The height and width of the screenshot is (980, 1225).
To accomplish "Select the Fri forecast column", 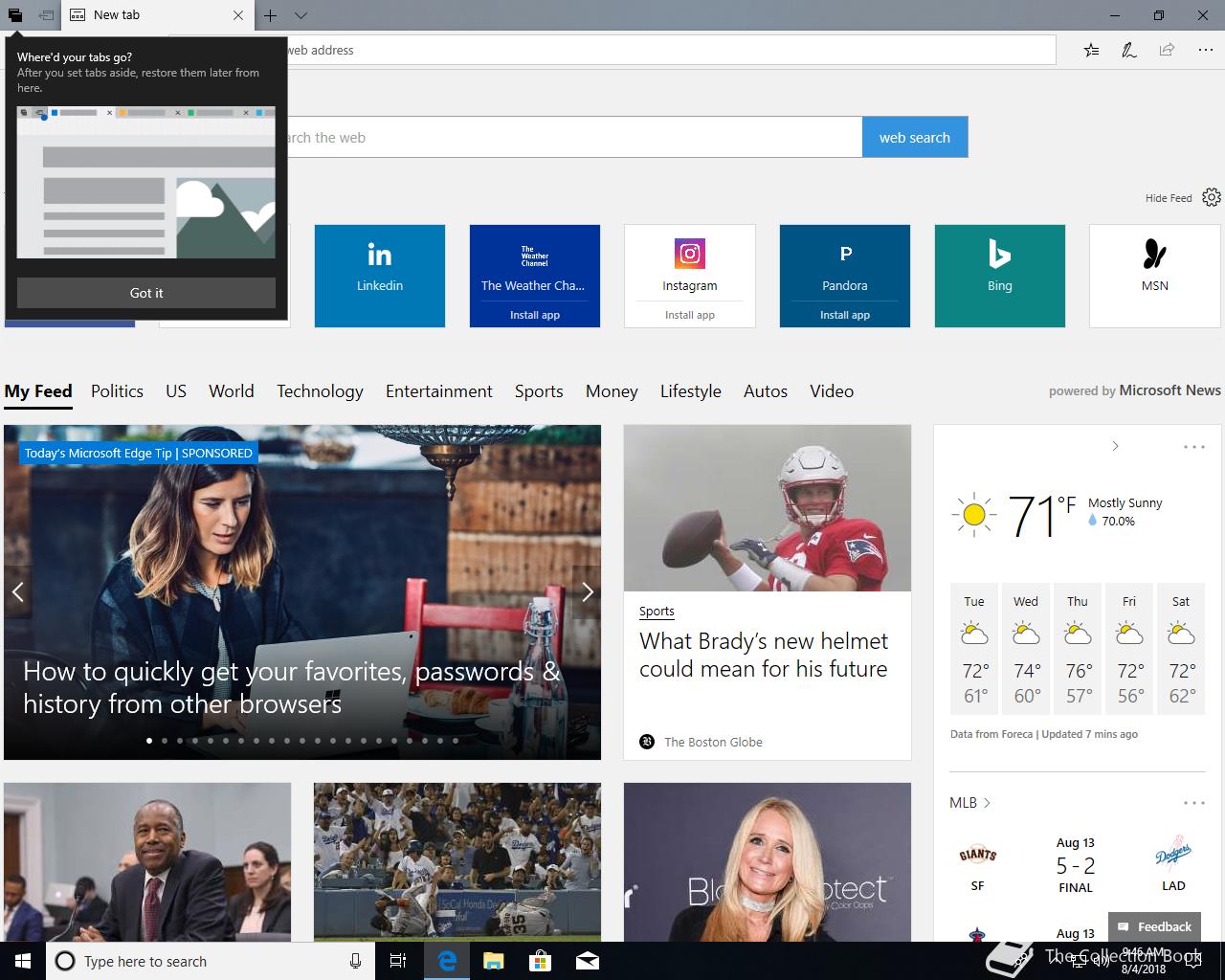I will click(x=1129, y=649).
